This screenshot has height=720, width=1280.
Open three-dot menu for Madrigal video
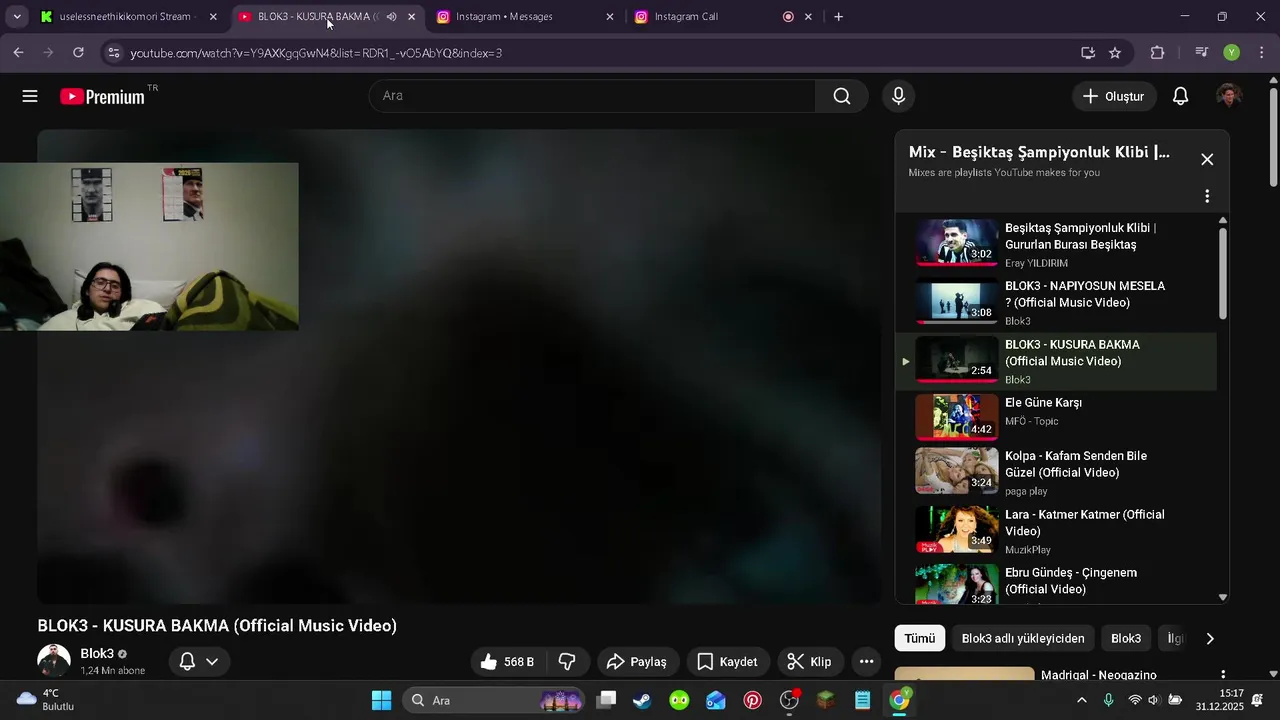point(1222,676)
